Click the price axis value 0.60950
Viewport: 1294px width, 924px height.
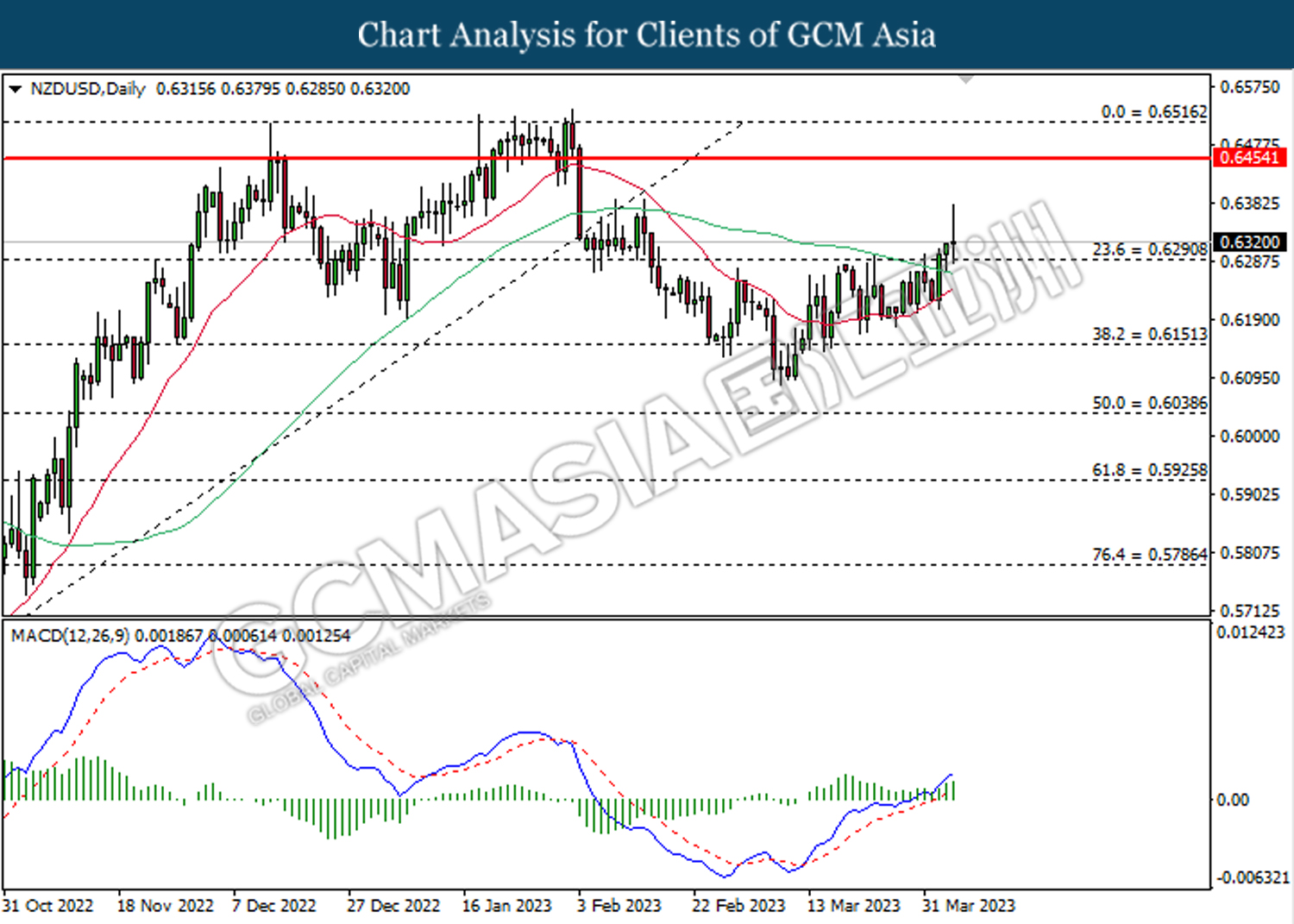point(1250,378)
